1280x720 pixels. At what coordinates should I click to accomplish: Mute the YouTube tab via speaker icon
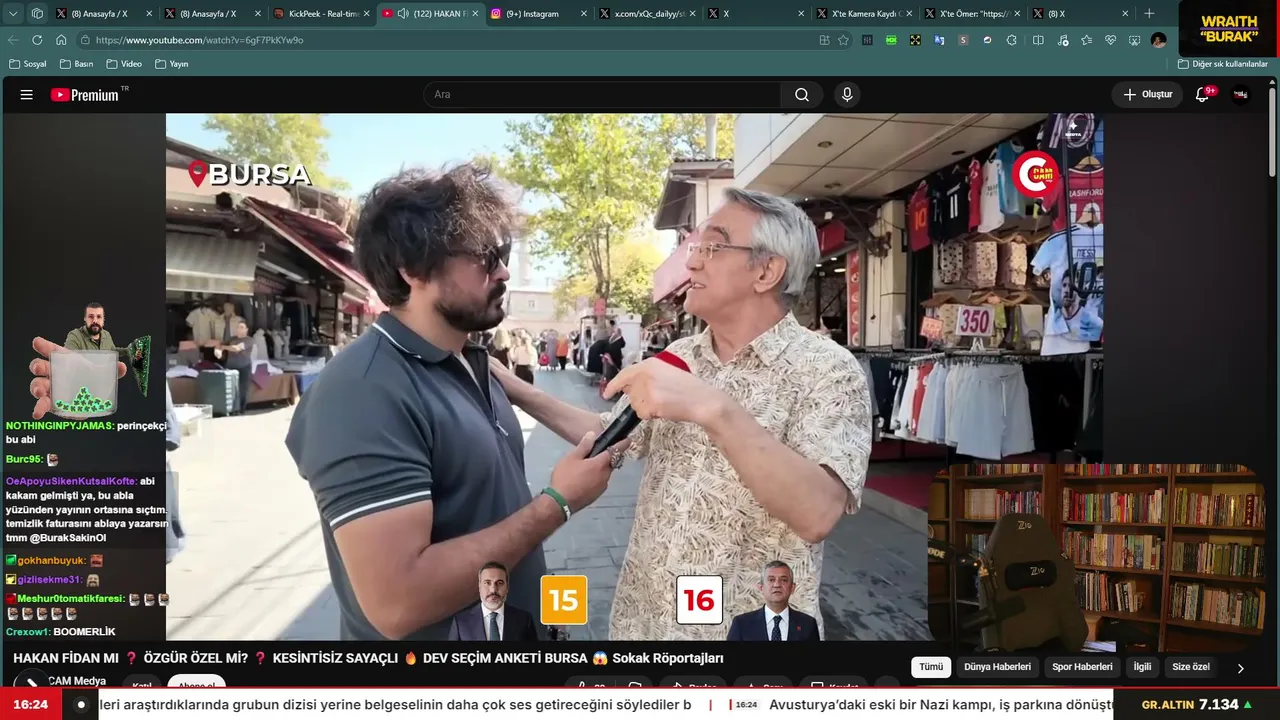pos(403,14)
